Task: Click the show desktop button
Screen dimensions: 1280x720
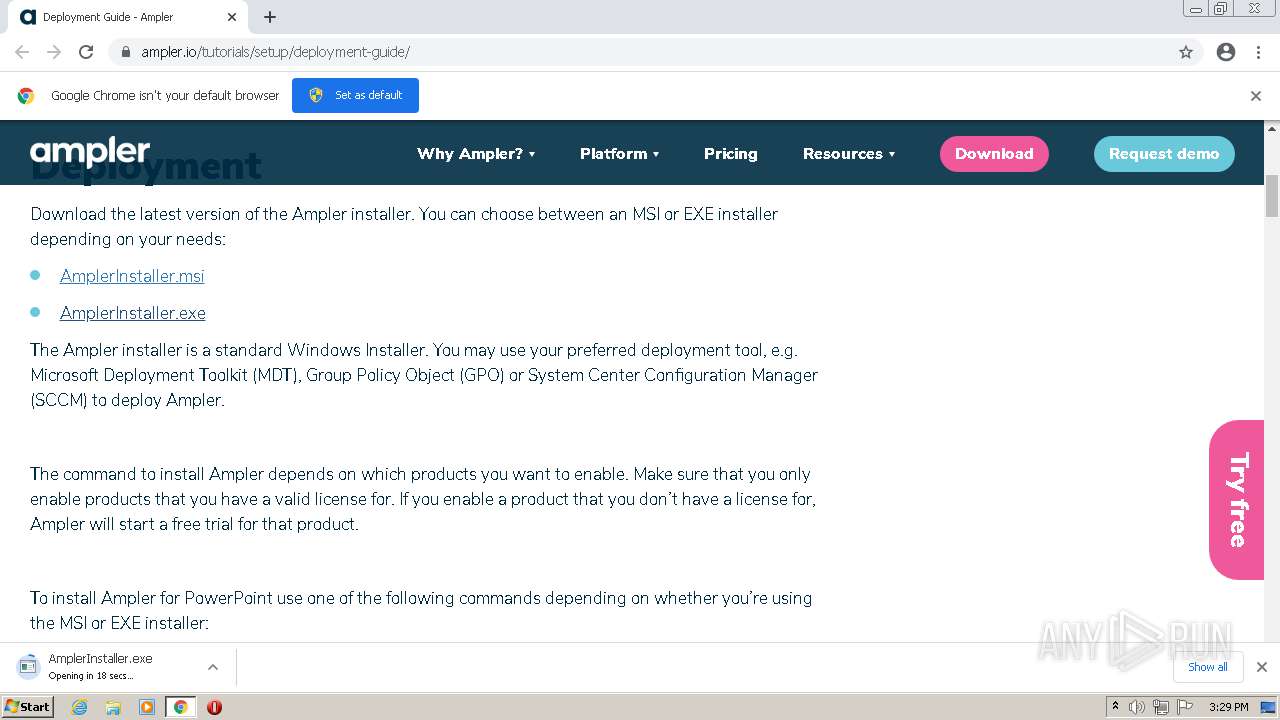Action: pyautogui.click(x=1269, y=707)
